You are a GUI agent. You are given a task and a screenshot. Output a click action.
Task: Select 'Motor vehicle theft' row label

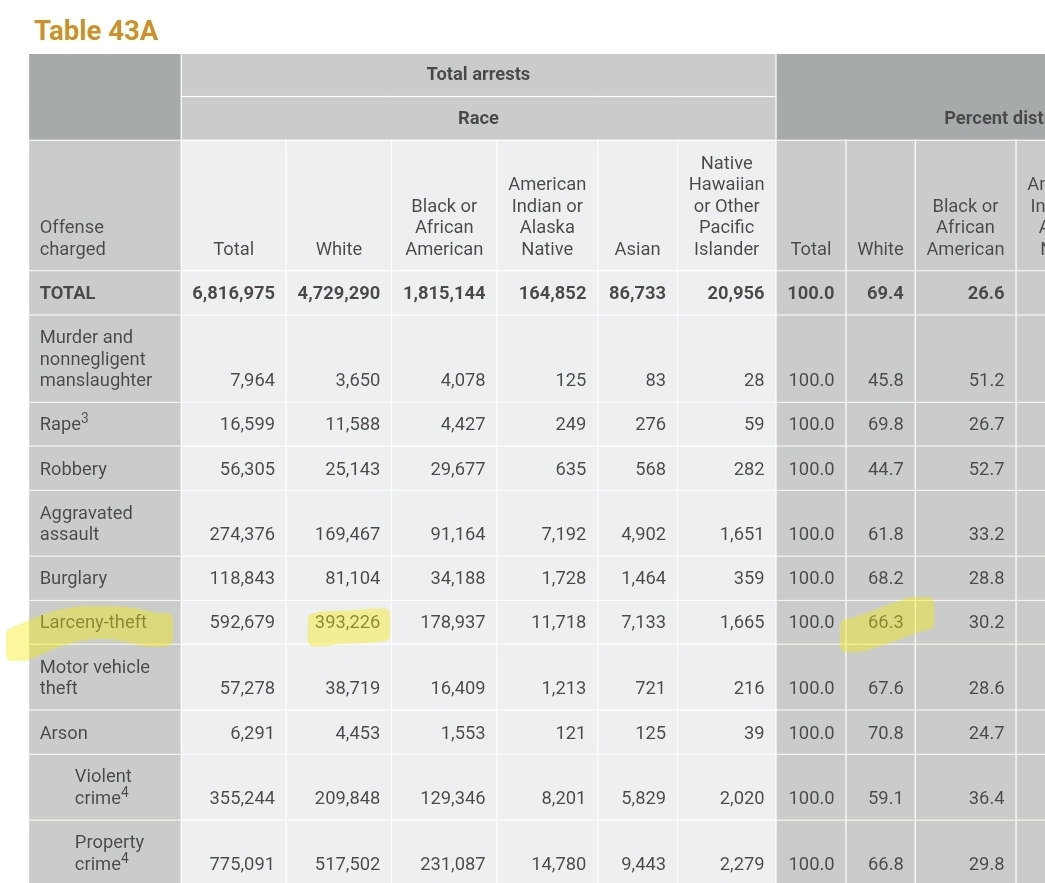[95, 677]
